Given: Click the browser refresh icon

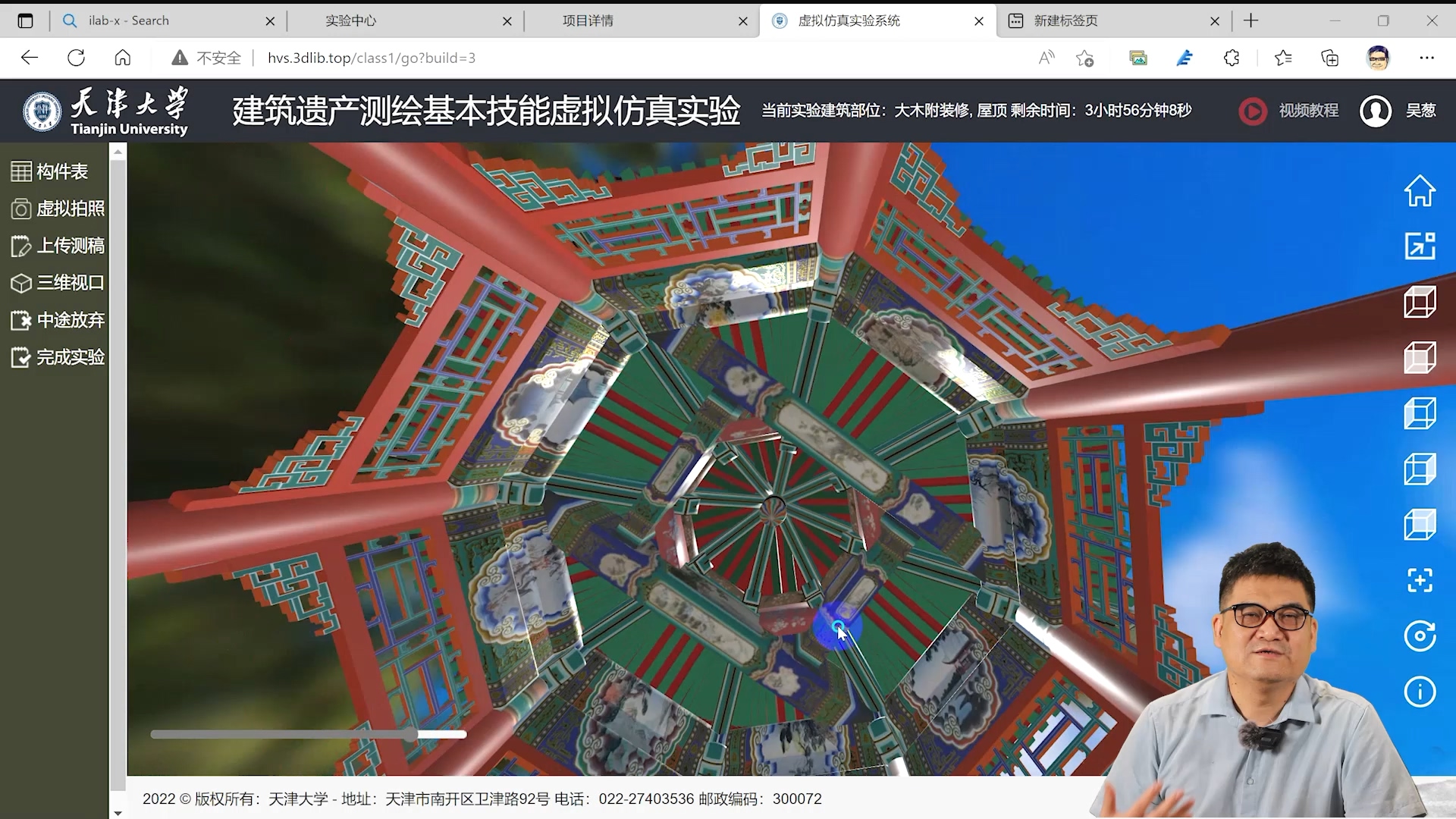Looking at the screenshot, I should [x=76, y=58].
